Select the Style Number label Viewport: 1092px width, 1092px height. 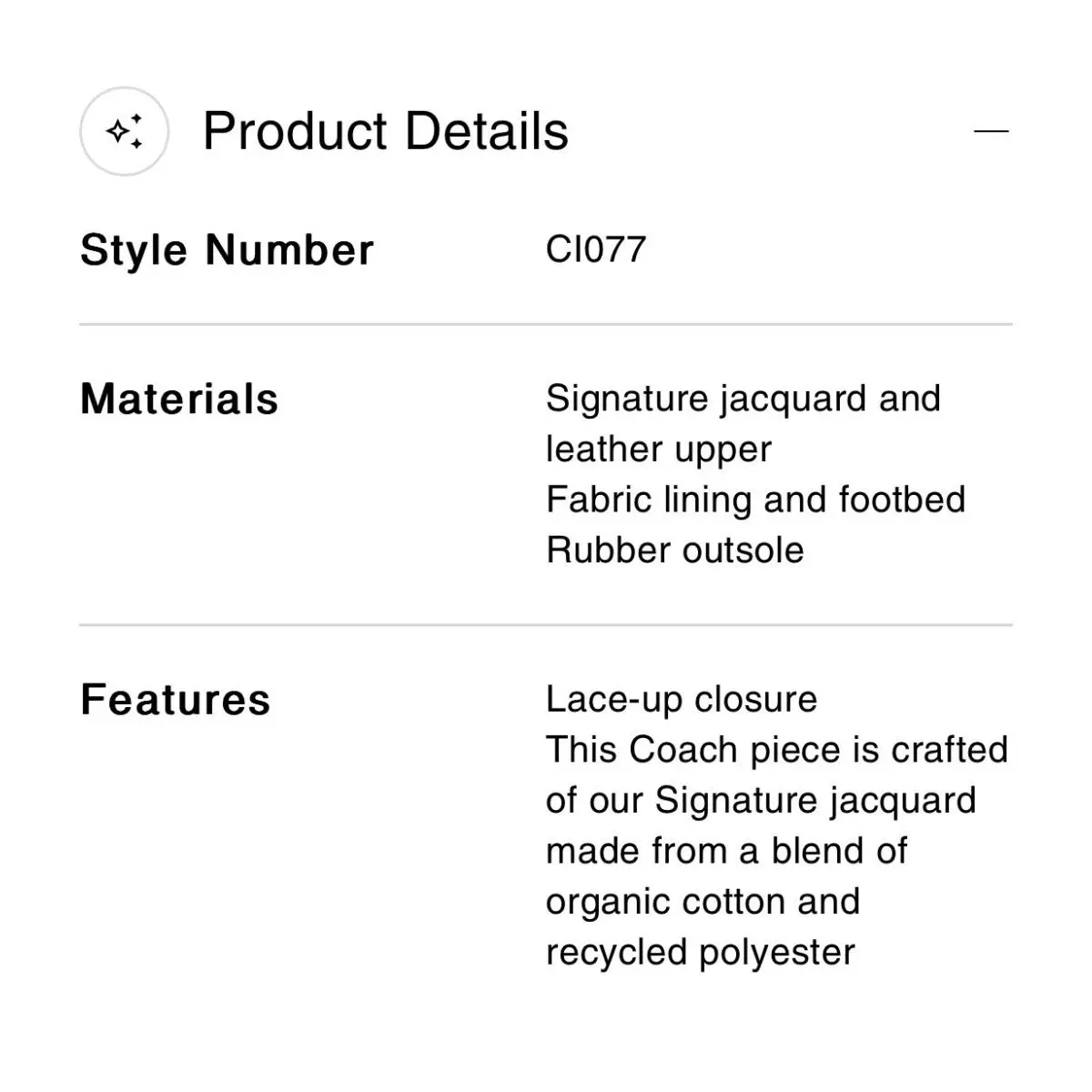click(227, 249)
